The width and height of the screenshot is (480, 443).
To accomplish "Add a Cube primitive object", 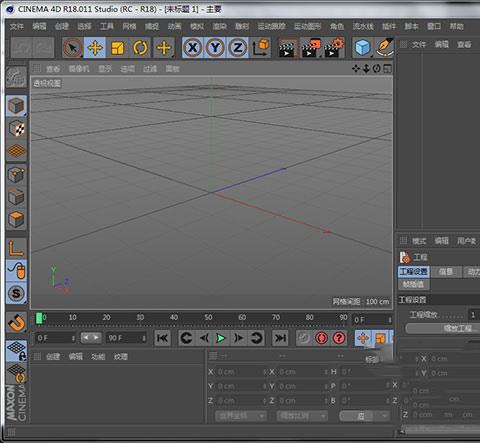I will point(363,48).
